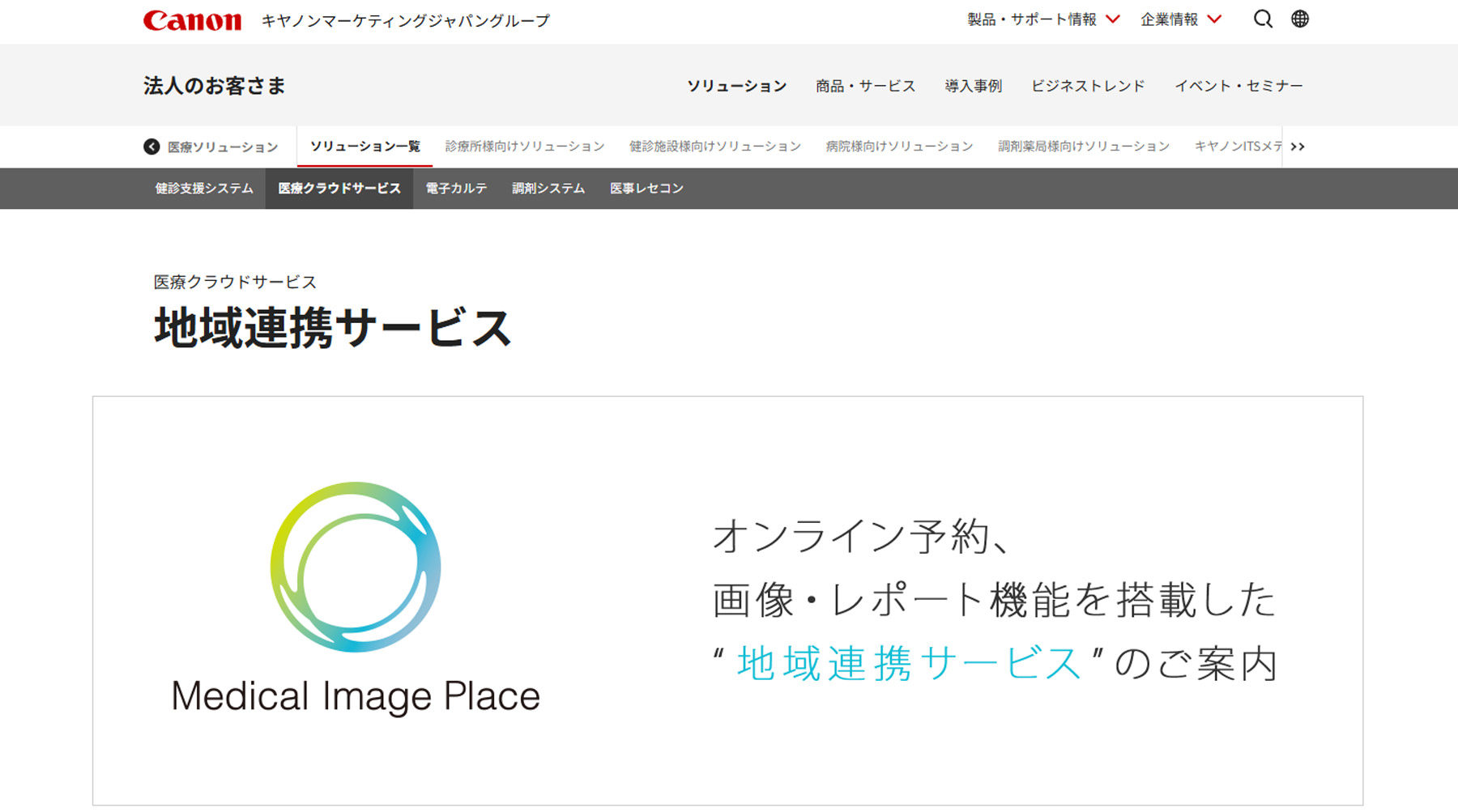1458x812 pixels.
Task: Open 電子カルテ in dark bar
Action: tap(456, 189)
